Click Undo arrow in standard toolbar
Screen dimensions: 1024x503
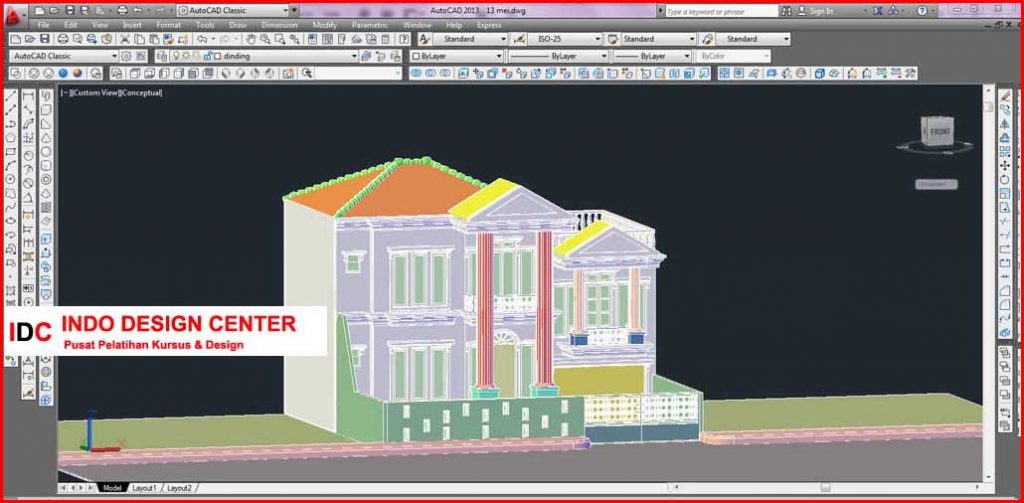pyautogui.click(x=201, y=39)
